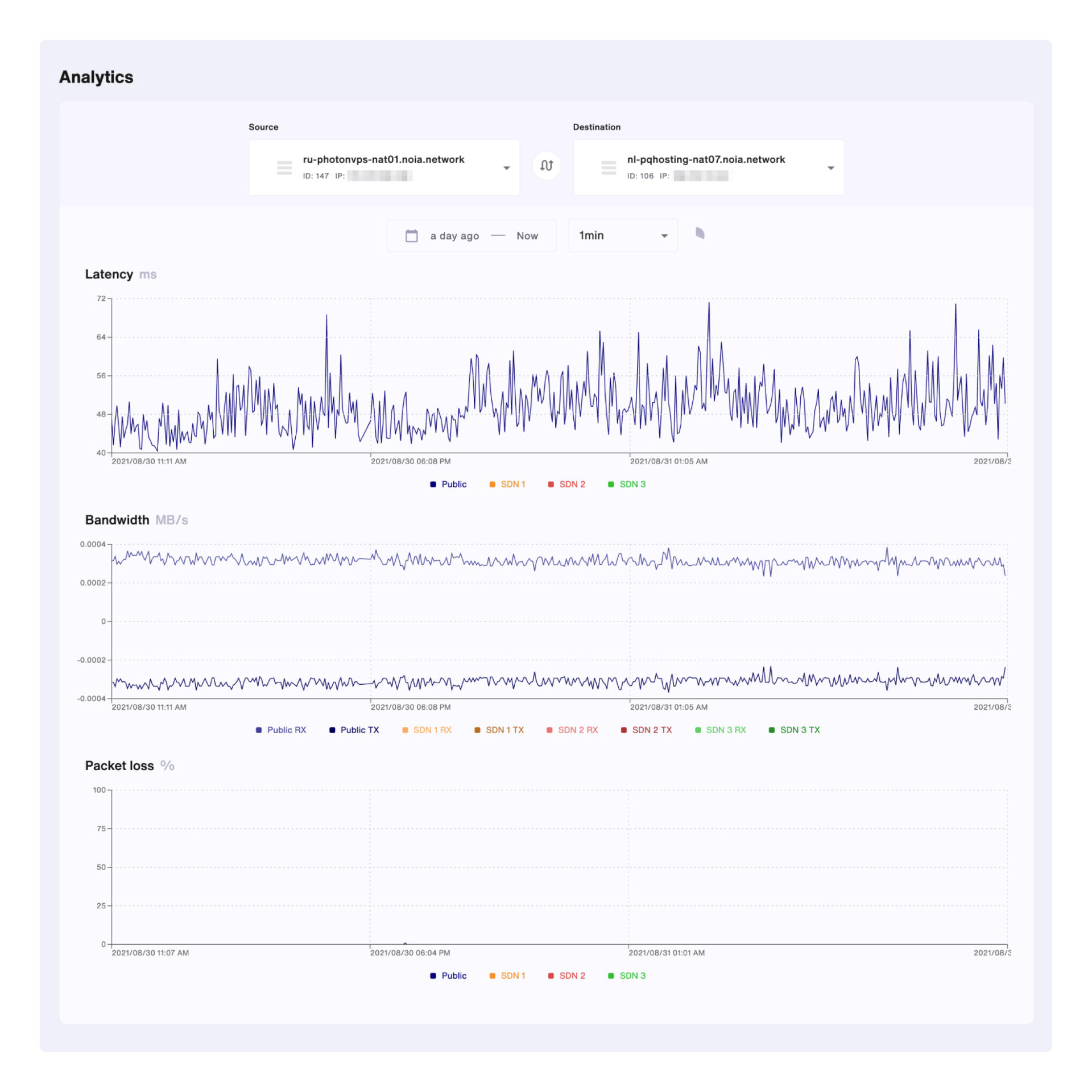Screen dimensions: 1092x1092
Task: Click the calendar icon in date range
Action: pos(411,235)
